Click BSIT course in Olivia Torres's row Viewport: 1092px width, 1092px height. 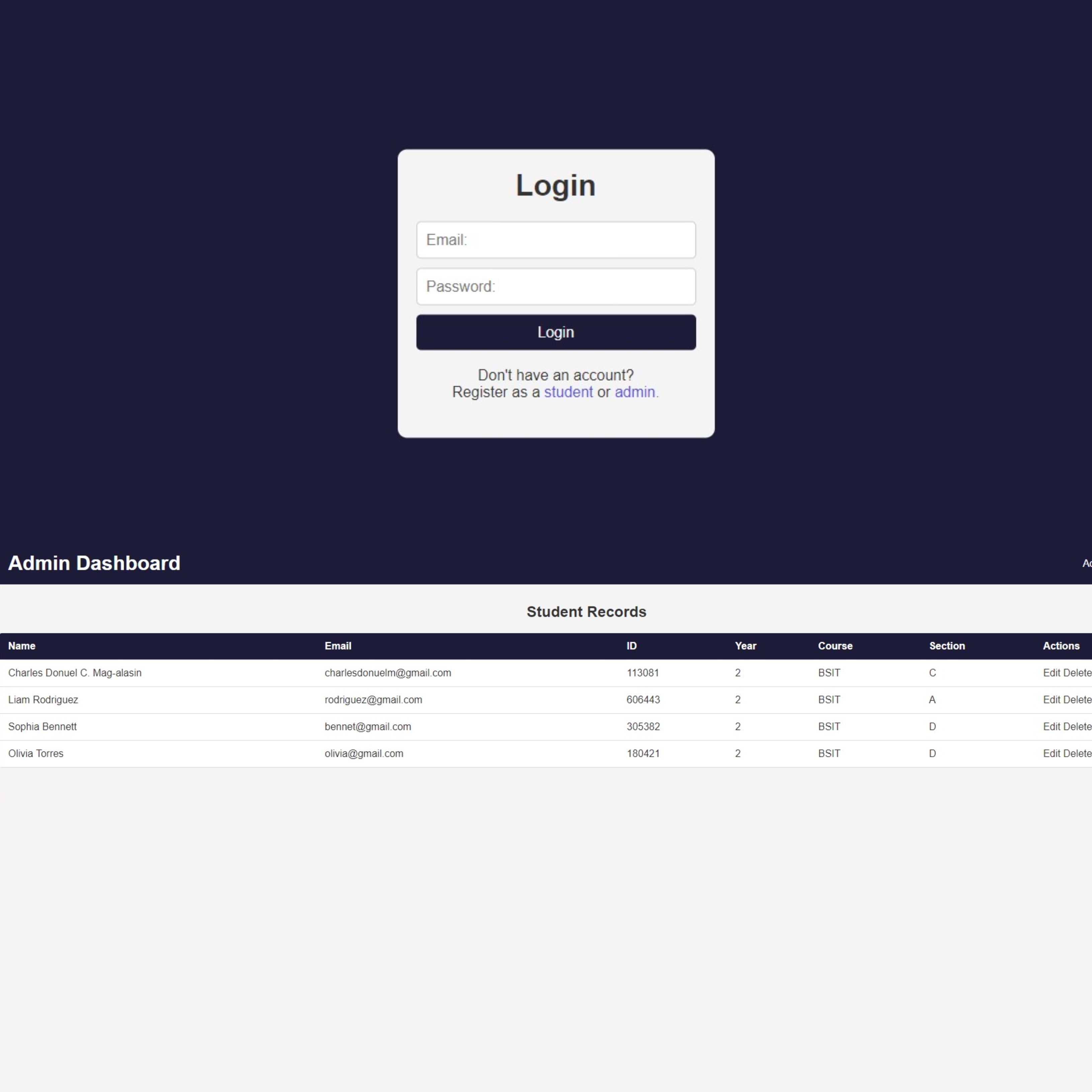(829, 753)
